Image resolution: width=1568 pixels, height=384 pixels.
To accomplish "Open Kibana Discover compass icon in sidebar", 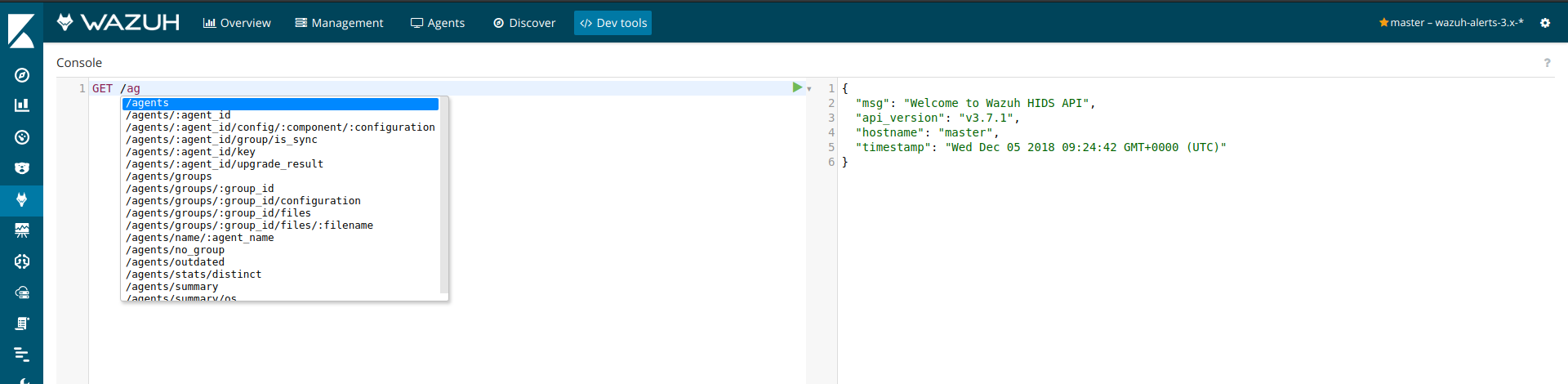I will (x=22, y=75).
